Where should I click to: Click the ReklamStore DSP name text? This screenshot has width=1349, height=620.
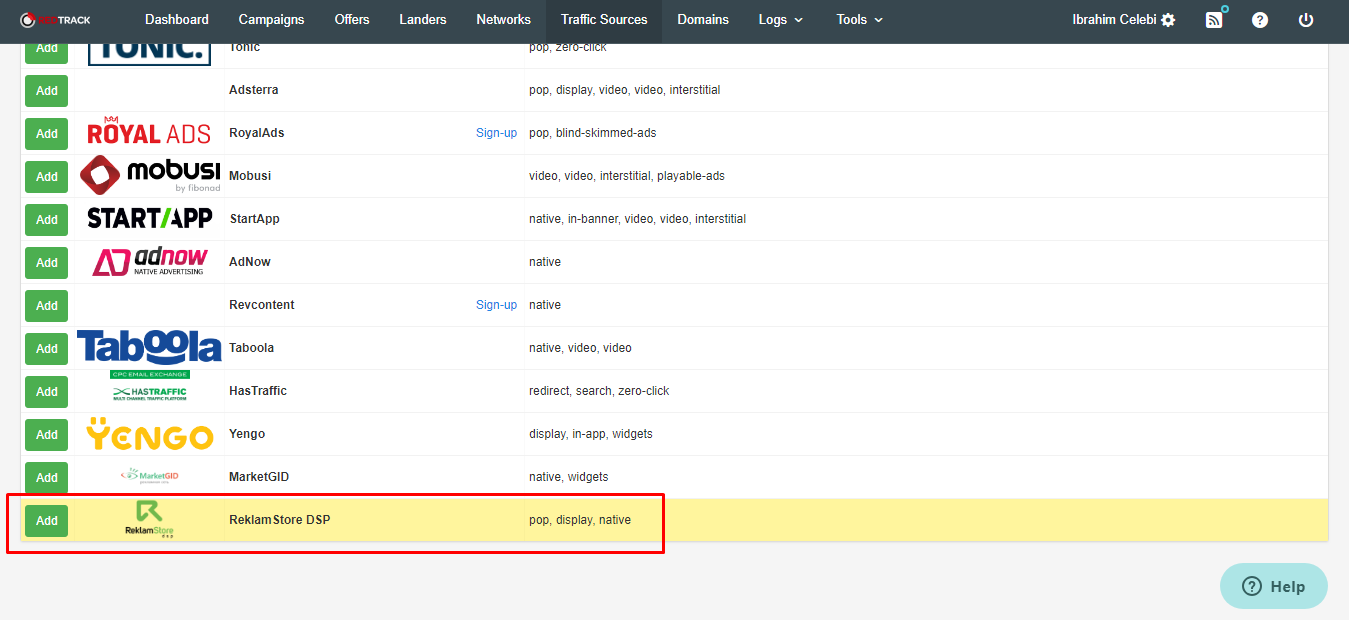click(x=280, y=520)
